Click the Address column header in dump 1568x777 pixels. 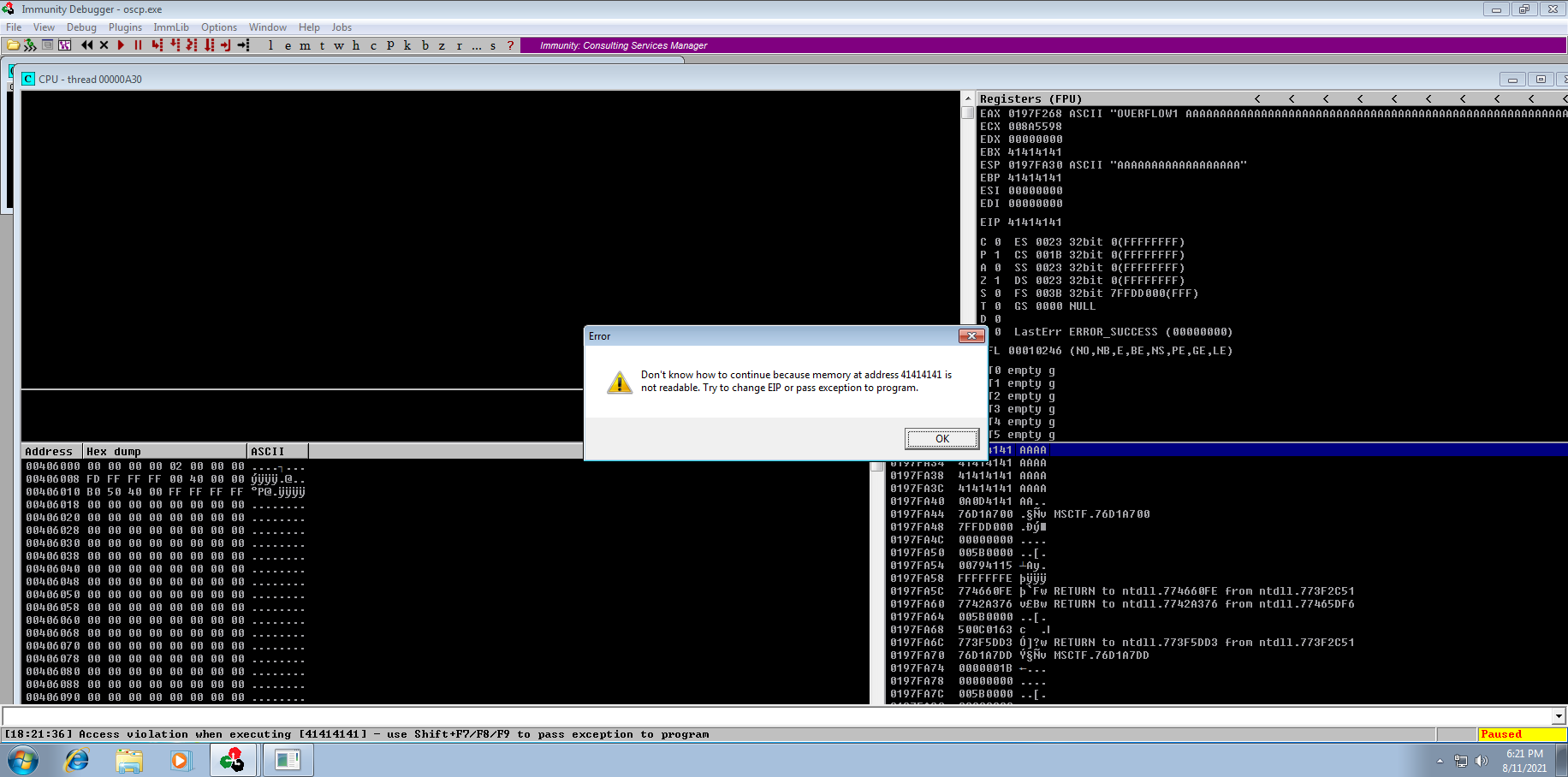point(51,451)
